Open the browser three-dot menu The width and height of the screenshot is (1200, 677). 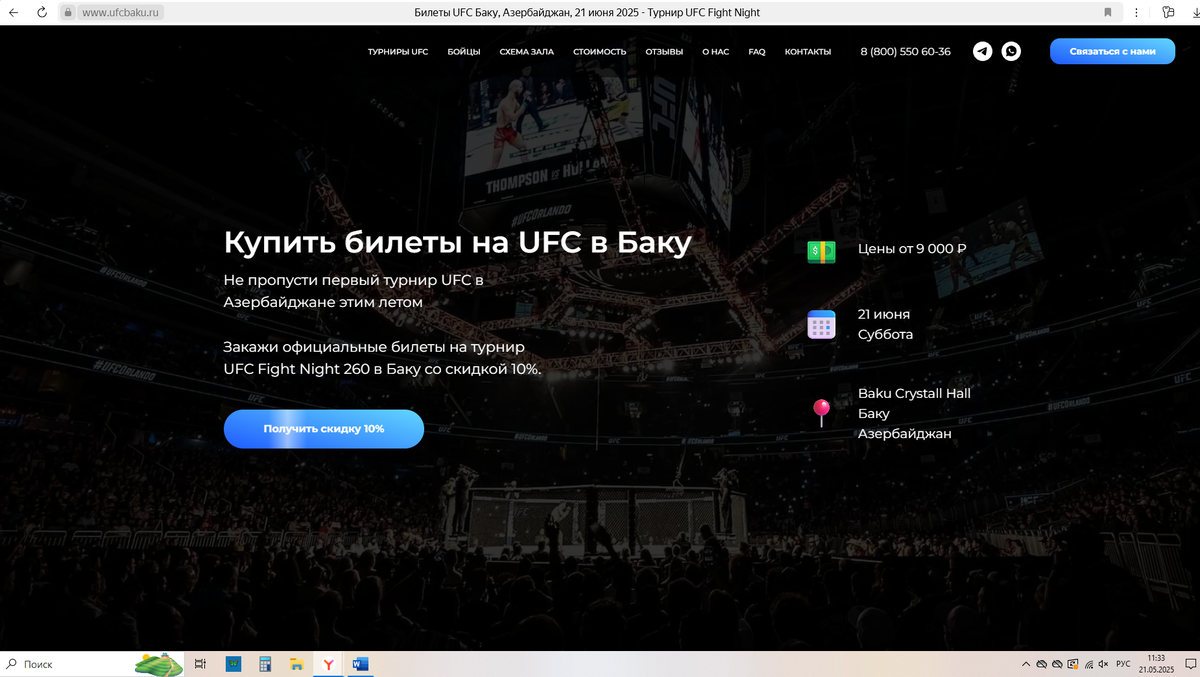click(x=1137, y=12)
